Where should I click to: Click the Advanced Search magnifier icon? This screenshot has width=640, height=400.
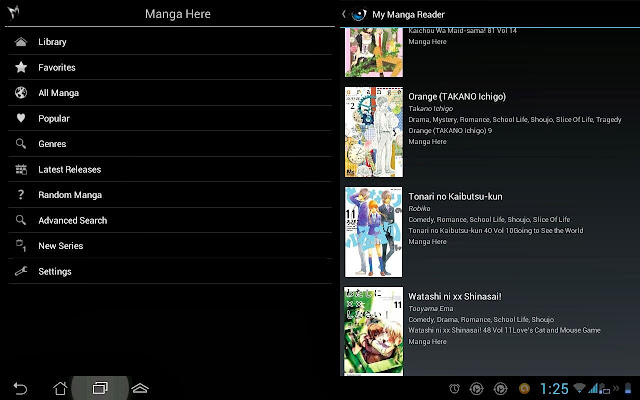(x=21, y=220)
